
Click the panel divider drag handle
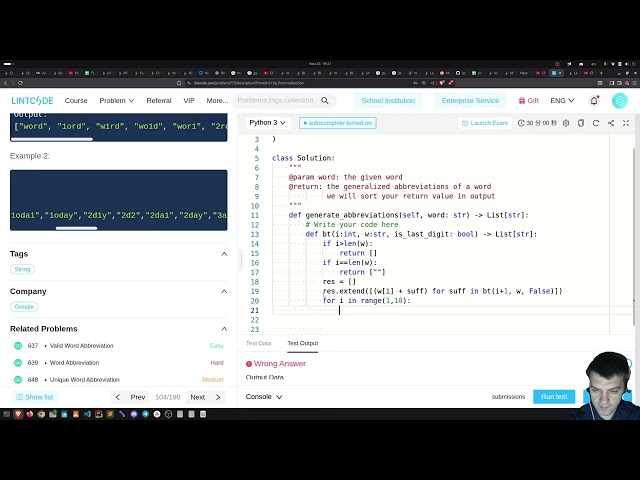click(x=241, y=260)
